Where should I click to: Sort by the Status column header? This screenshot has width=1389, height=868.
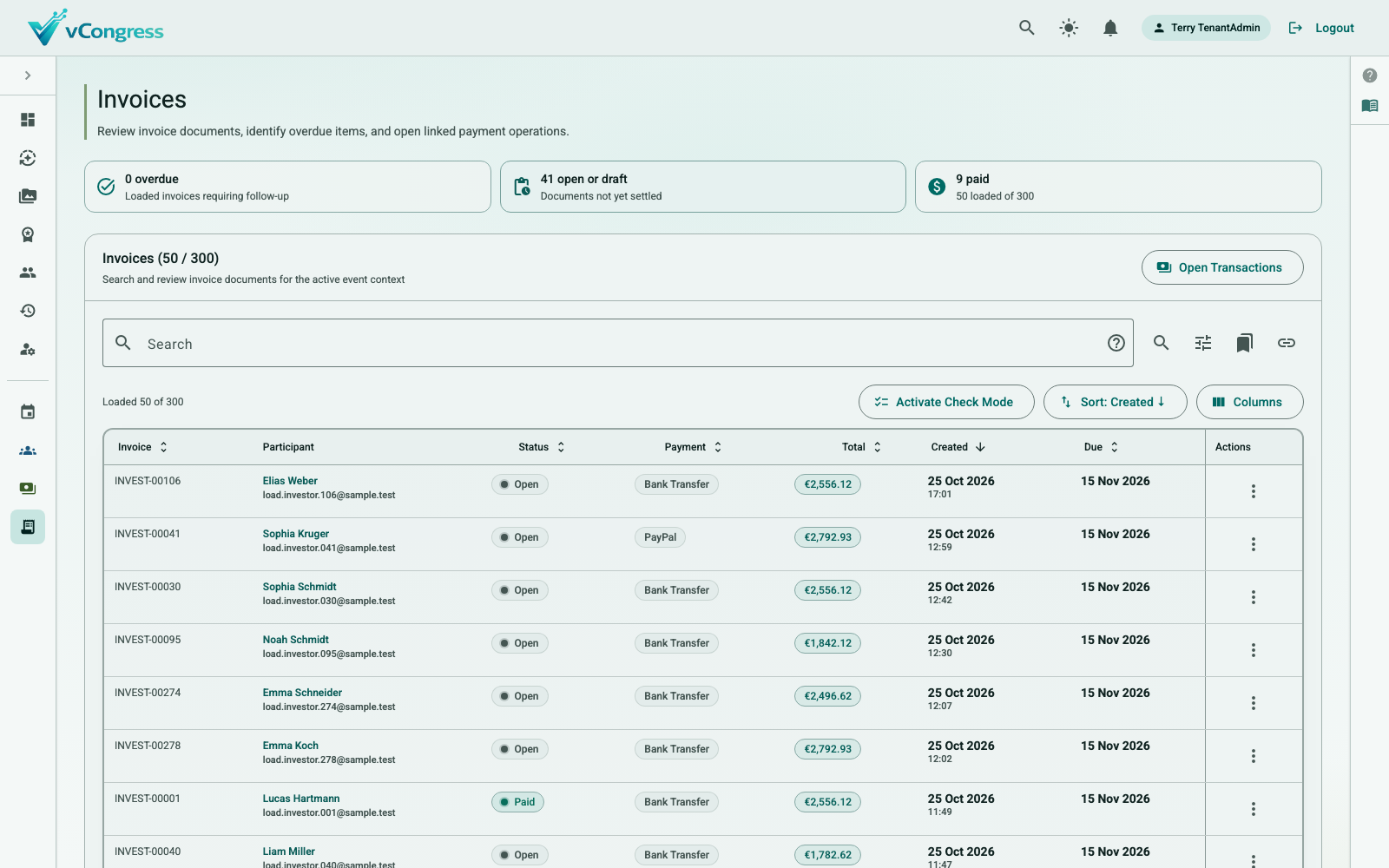(x=543, y=447)
